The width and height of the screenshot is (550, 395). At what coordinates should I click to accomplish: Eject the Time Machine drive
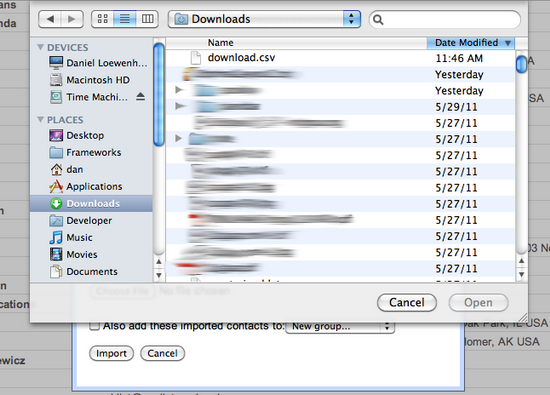pyautogui.click(x=140, y=96)
